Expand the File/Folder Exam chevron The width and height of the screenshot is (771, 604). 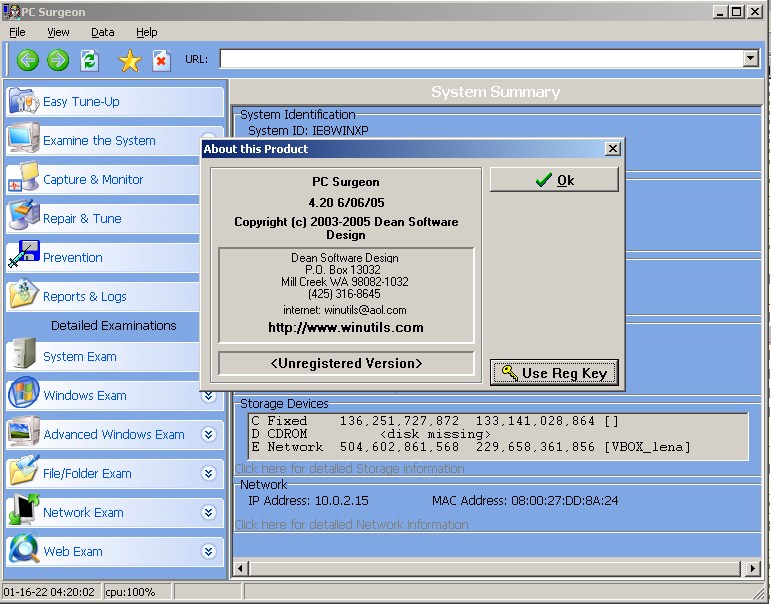(x=209, y=473)
